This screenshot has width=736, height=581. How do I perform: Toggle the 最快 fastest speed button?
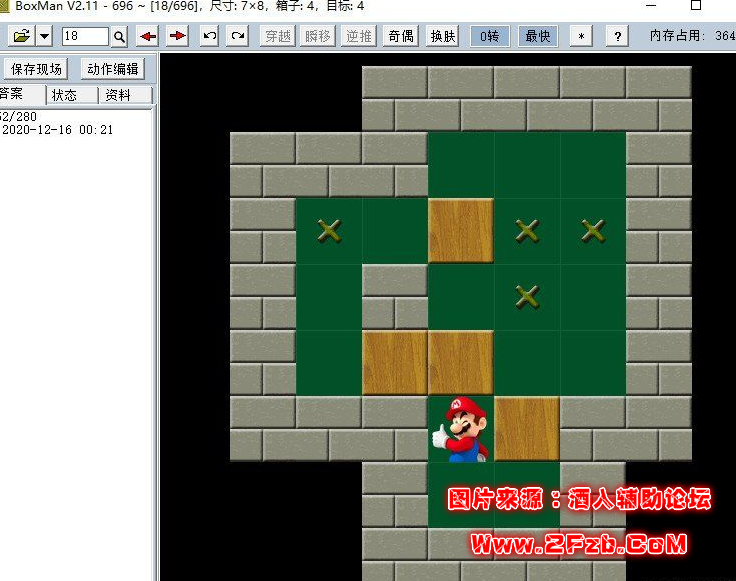(x=537, y=37)
